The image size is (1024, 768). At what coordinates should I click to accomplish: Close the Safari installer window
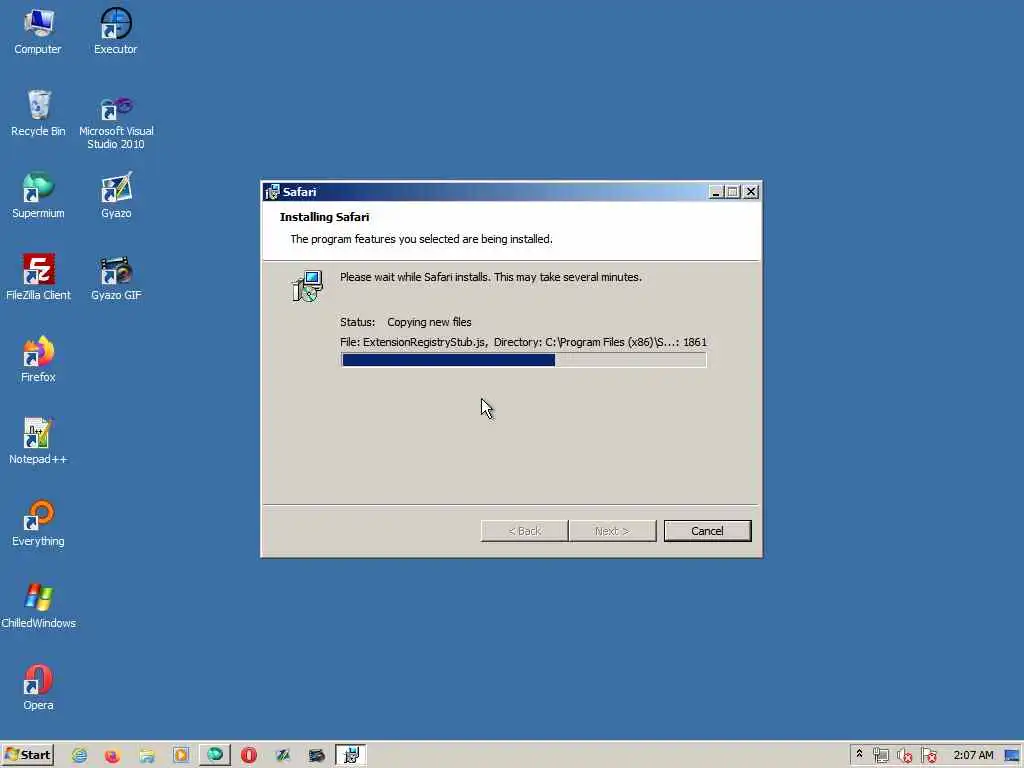pos(751,192)
